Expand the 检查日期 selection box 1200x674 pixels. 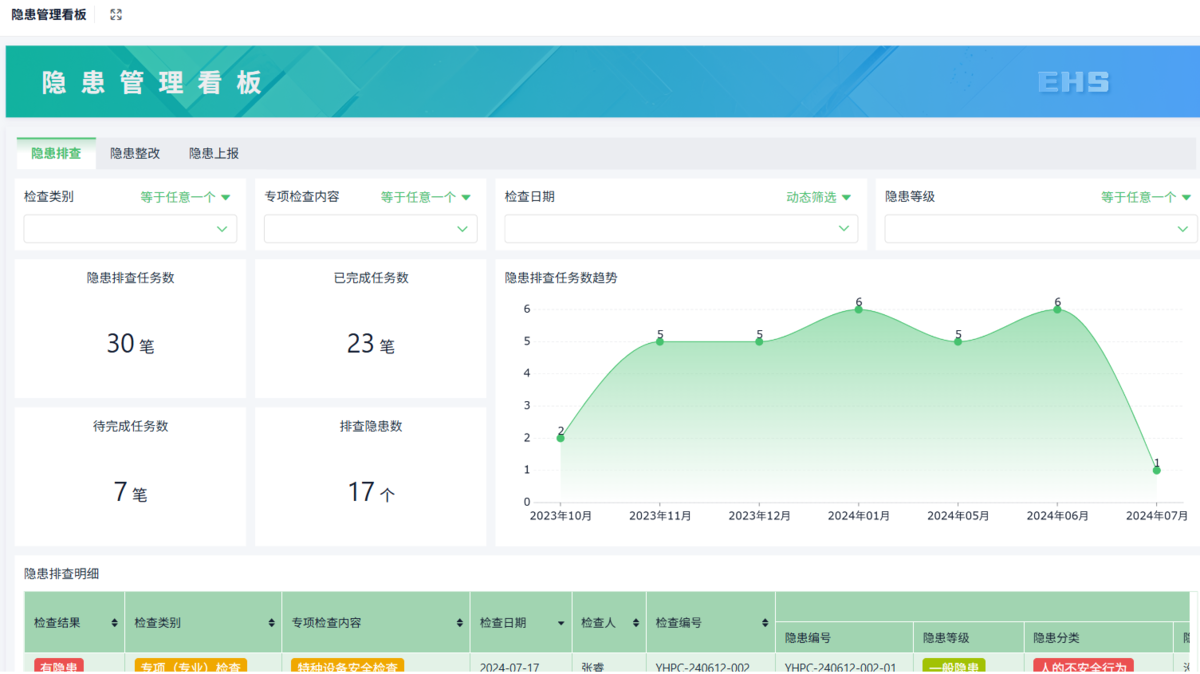[681, 229]
